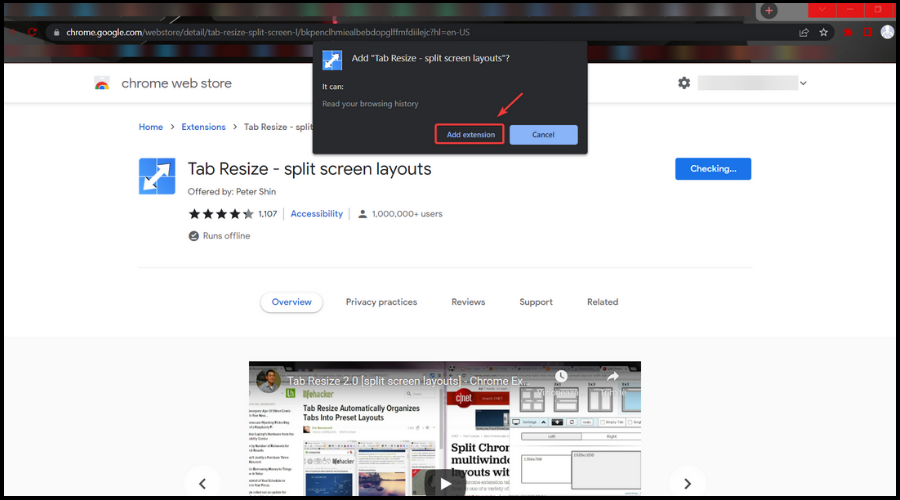Play the Tab Resize 2.0 video

[445, 484]
